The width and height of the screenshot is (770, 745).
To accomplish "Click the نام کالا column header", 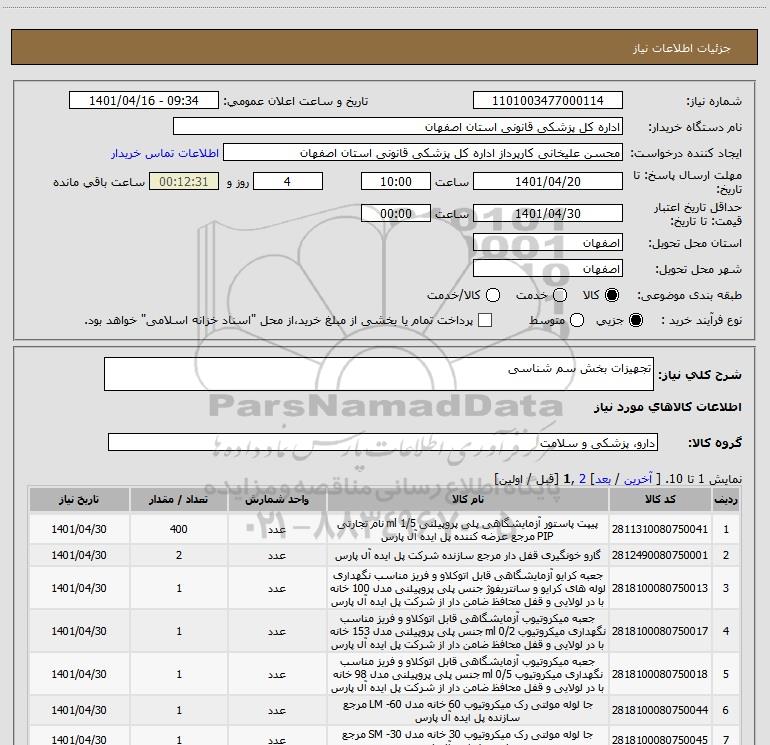I will (x=468, y=500).
